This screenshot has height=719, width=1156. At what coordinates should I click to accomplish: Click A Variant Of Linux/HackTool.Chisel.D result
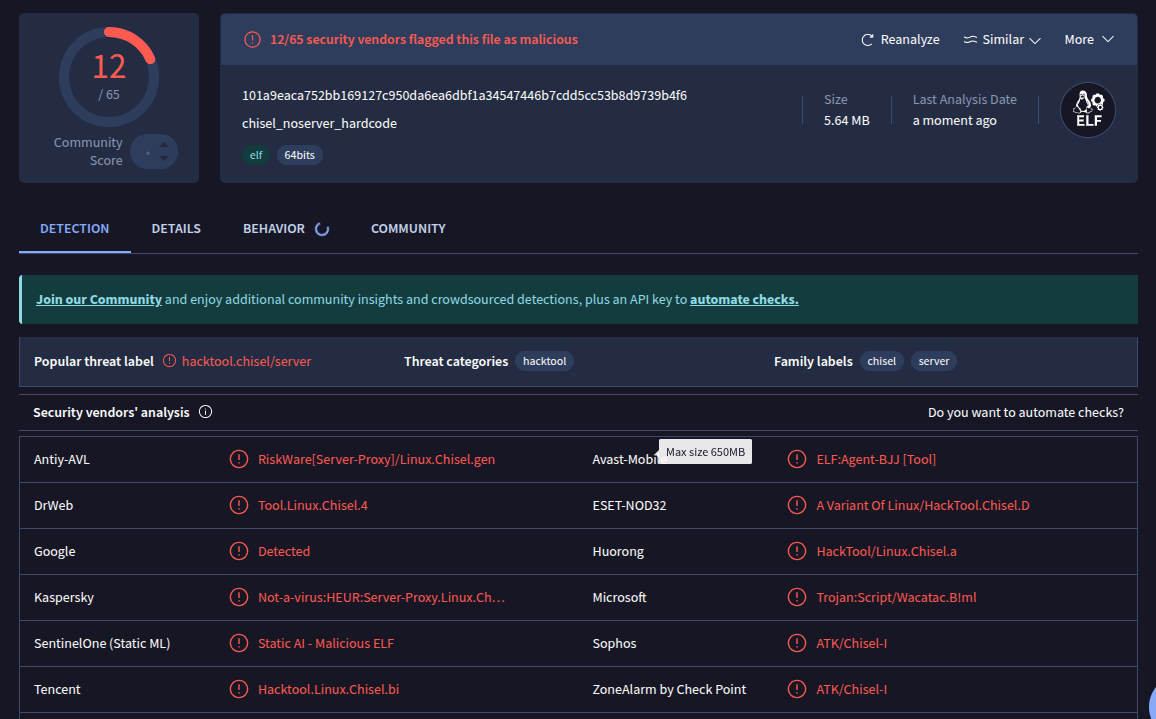[x=922, y=505]
